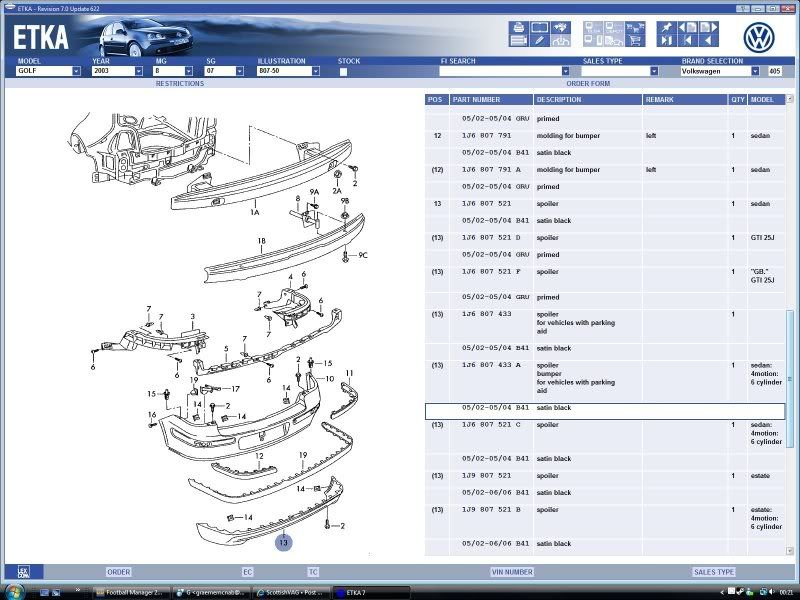This screenshot has width=800, height=600.
Task: Click the screen frame icon beside the printer
Action: 539,28
